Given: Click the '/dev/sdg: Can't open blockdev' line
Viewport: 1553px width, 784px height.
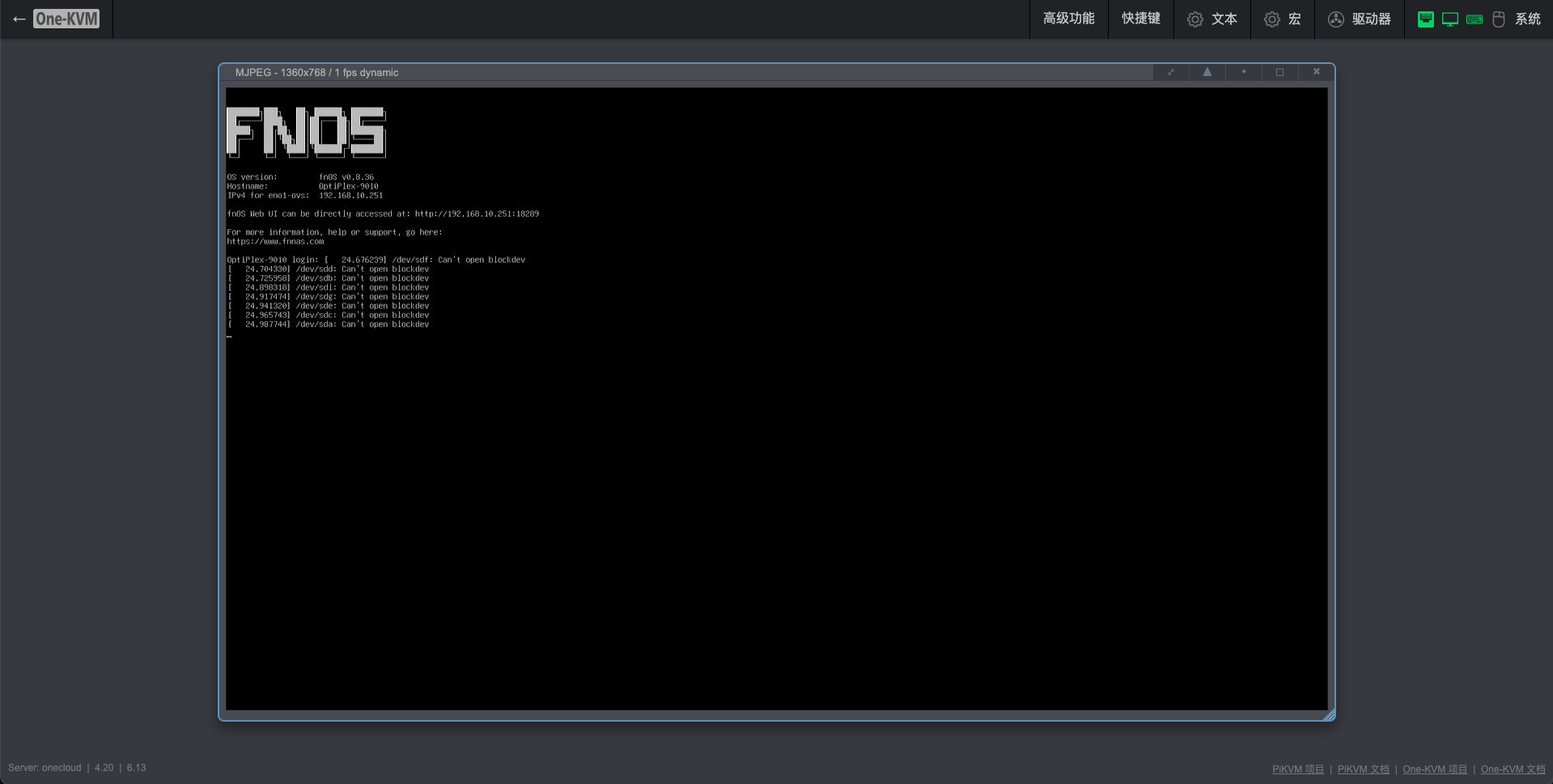Looking at the screenshot, I should pyautogui.click(x=329, y=297).
